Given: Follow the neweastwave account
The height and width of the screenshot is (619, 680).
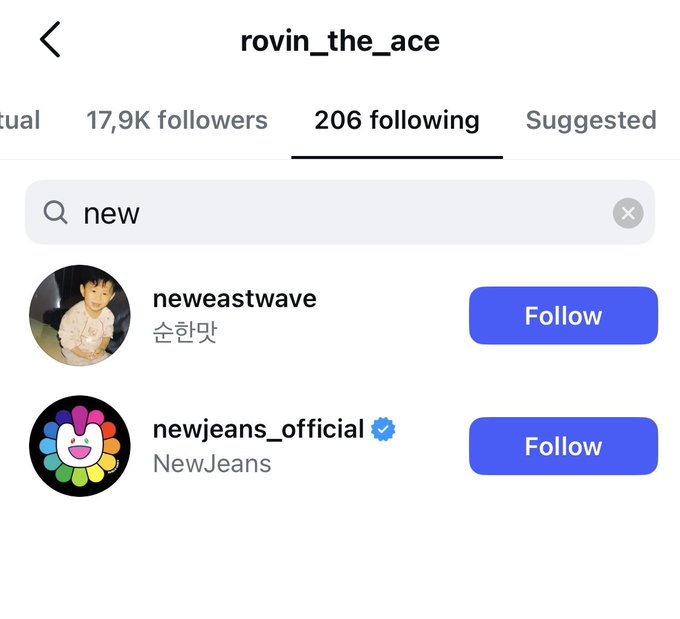Looking at the screenshot, I should tap(563, 316).
